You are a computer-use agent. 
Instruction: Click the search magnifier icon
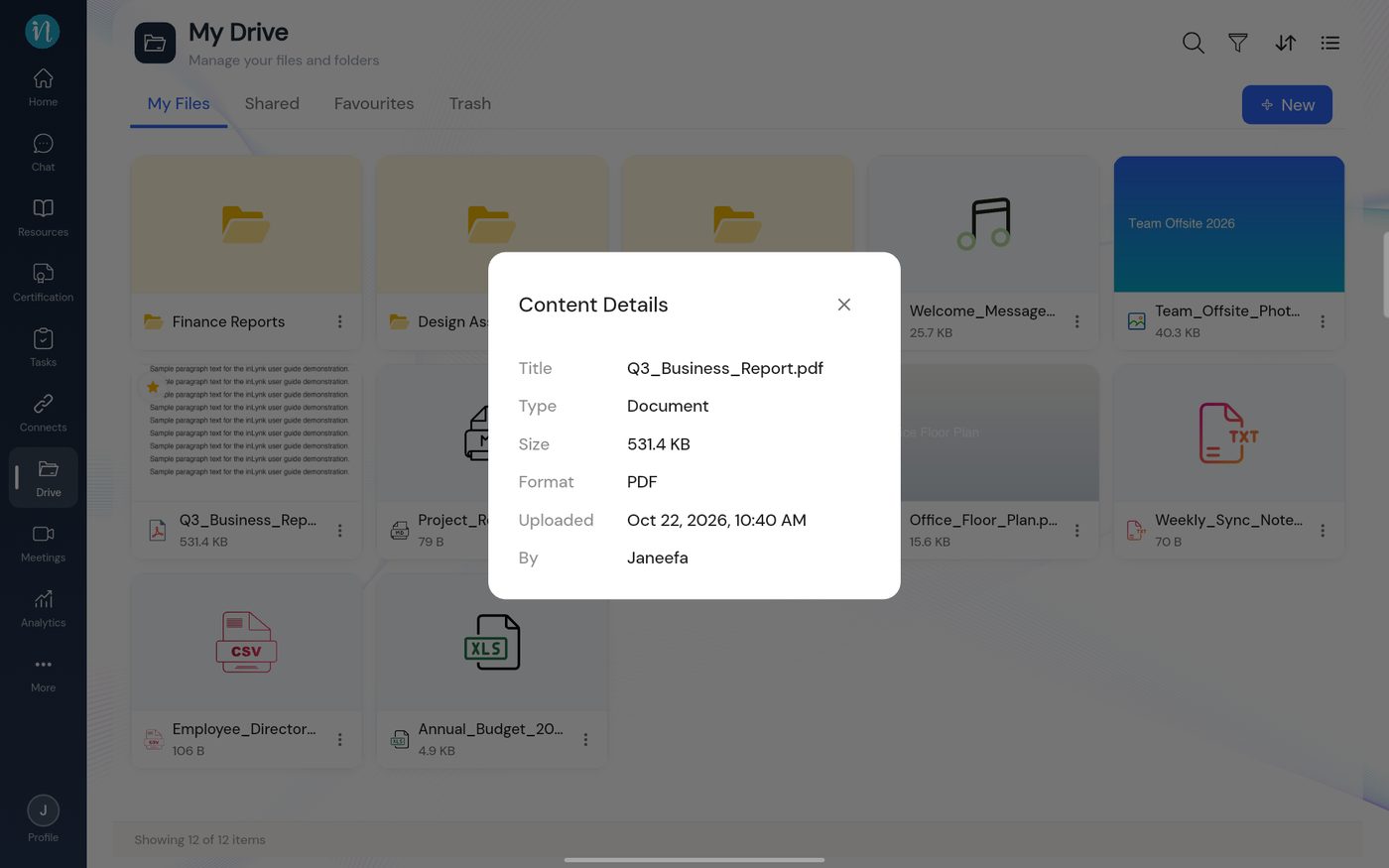point(1194,43)
